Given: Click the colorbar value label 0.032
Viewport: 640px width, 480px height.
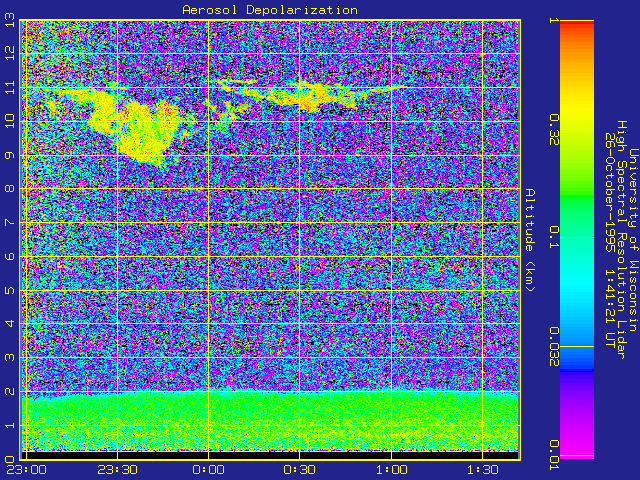Looking at the screenshot, I should (553, 347).
